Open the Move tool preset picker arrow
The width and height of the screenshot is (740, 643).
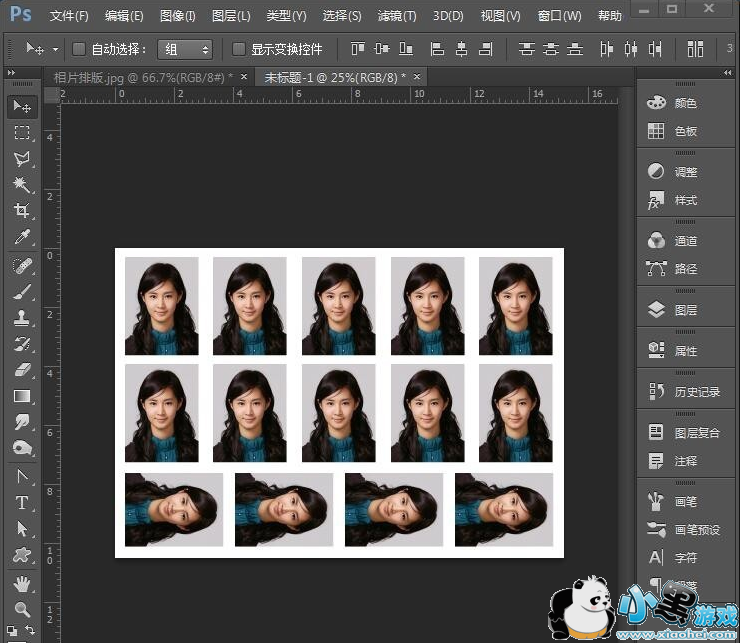click(x=55, y=49)
